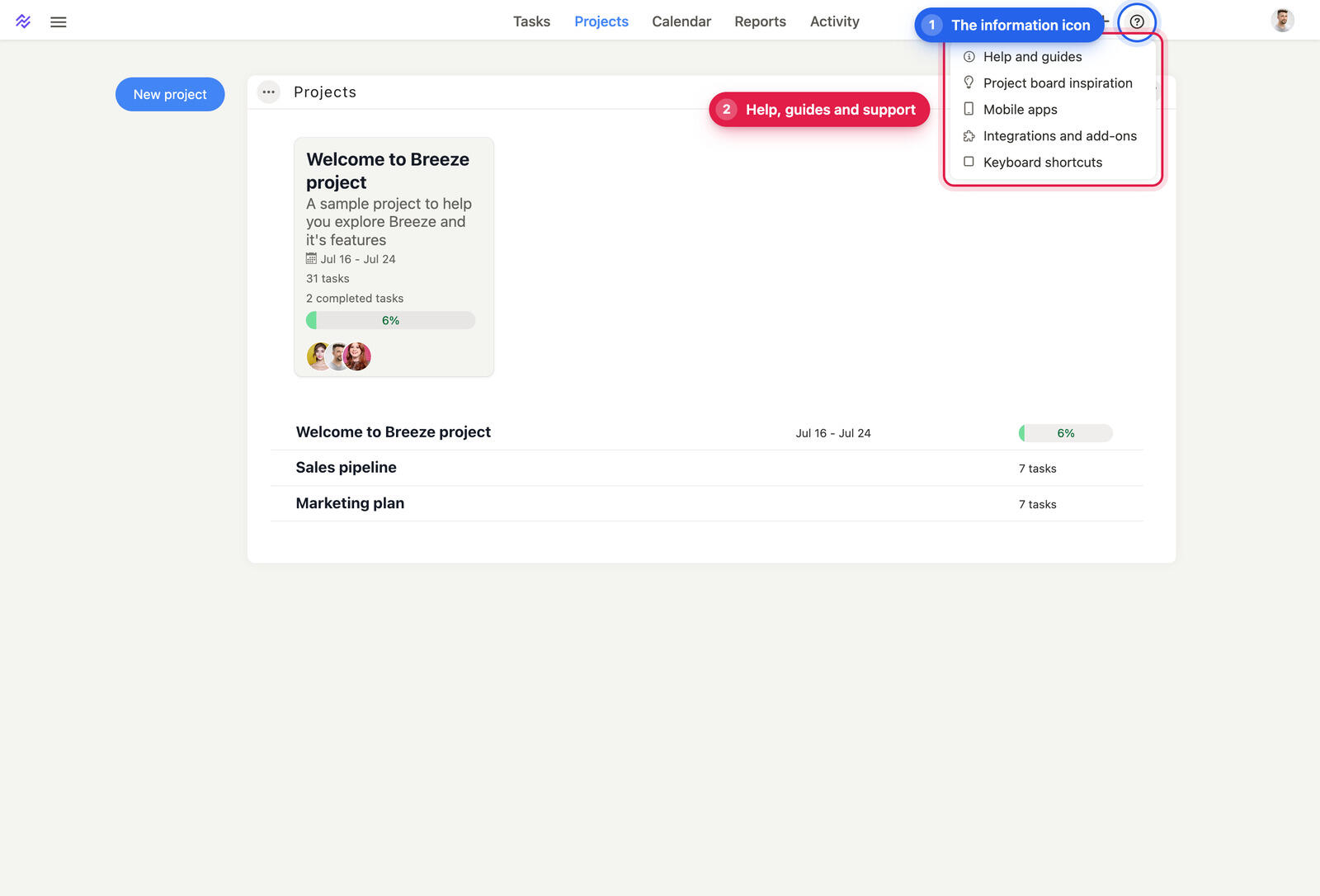Click the puzzle icon for Integrations
The width and height of the screenshot is (1320, 896).
[969, 136]
